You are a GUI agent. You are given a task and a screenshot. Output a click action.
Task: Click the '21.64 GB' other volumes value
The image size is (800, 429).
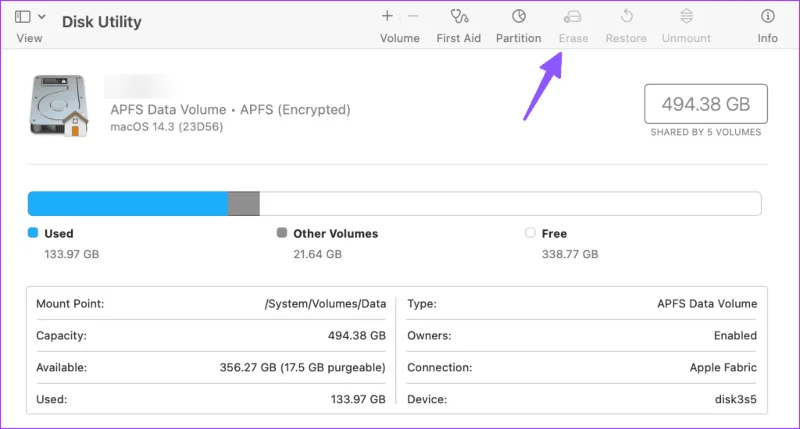[317, 254]
